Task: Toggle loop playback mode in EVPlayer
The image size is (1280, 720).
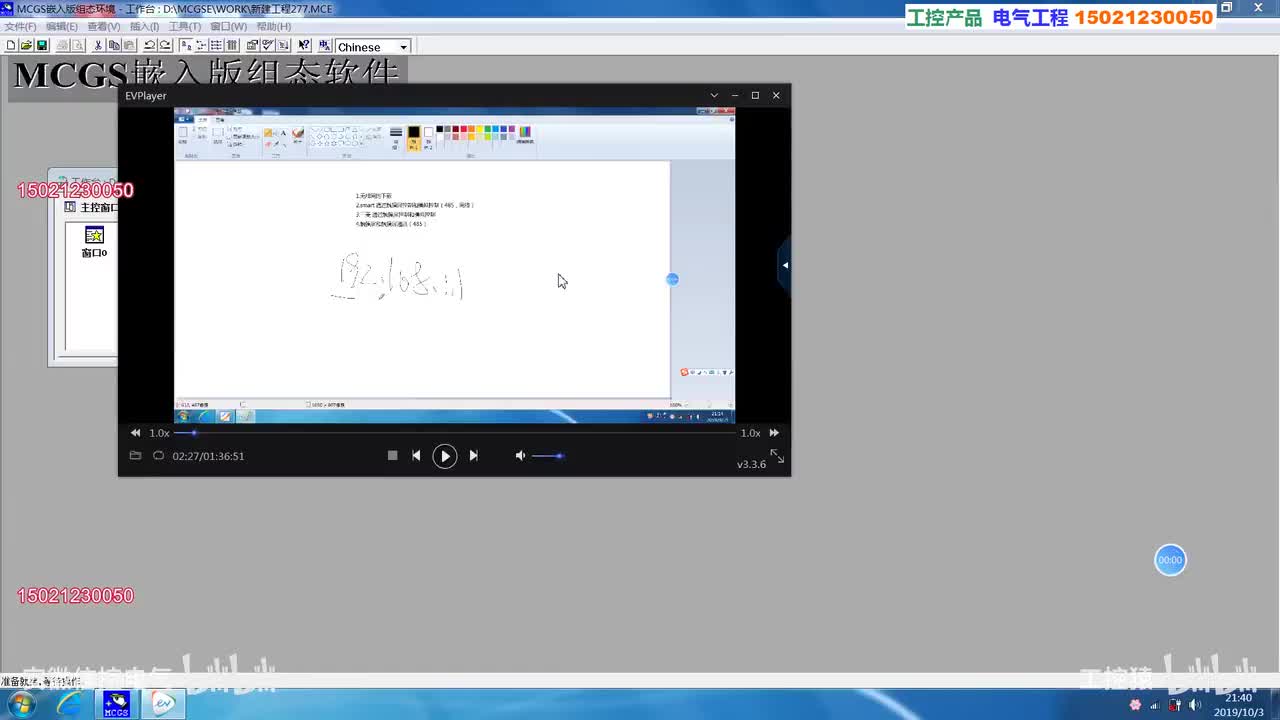Action: pyautogui.click(x=158, y=456)
